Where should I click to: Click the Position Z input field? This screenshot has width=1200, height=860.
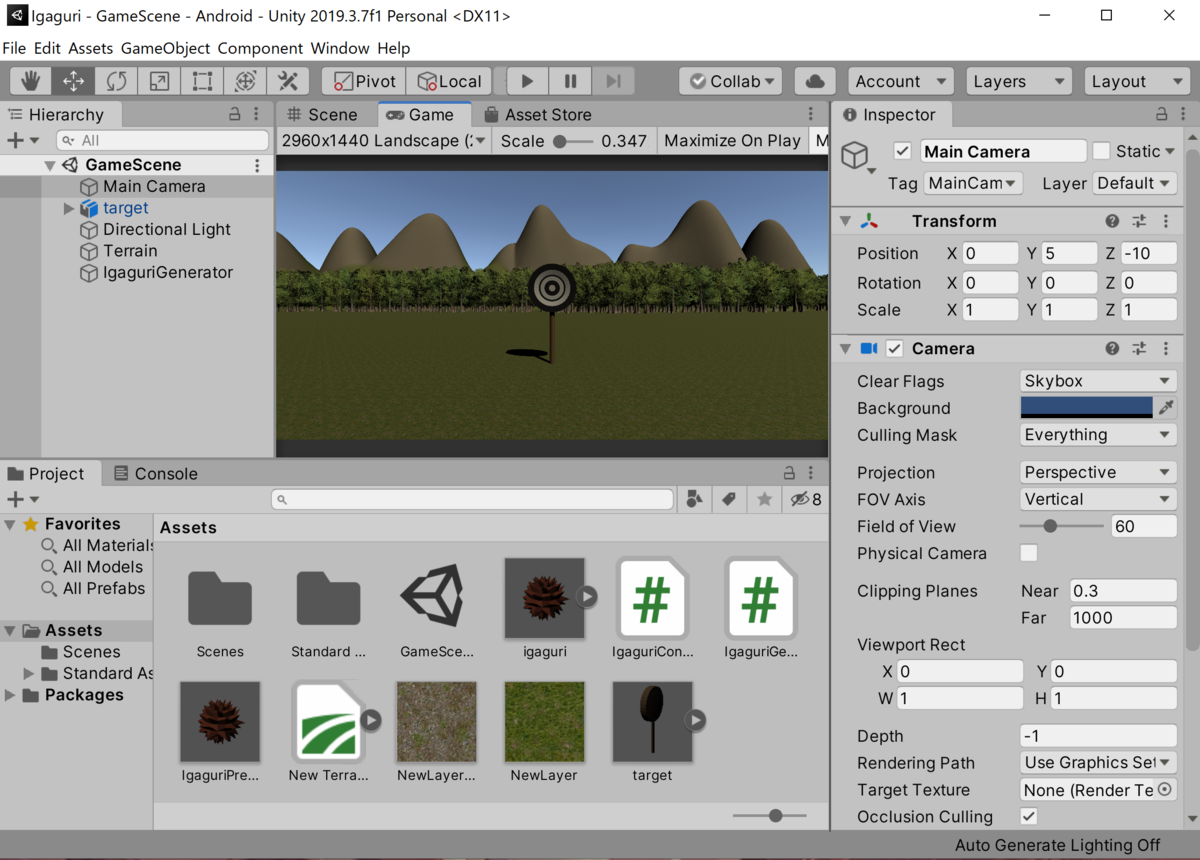(x=1148, y=254)
